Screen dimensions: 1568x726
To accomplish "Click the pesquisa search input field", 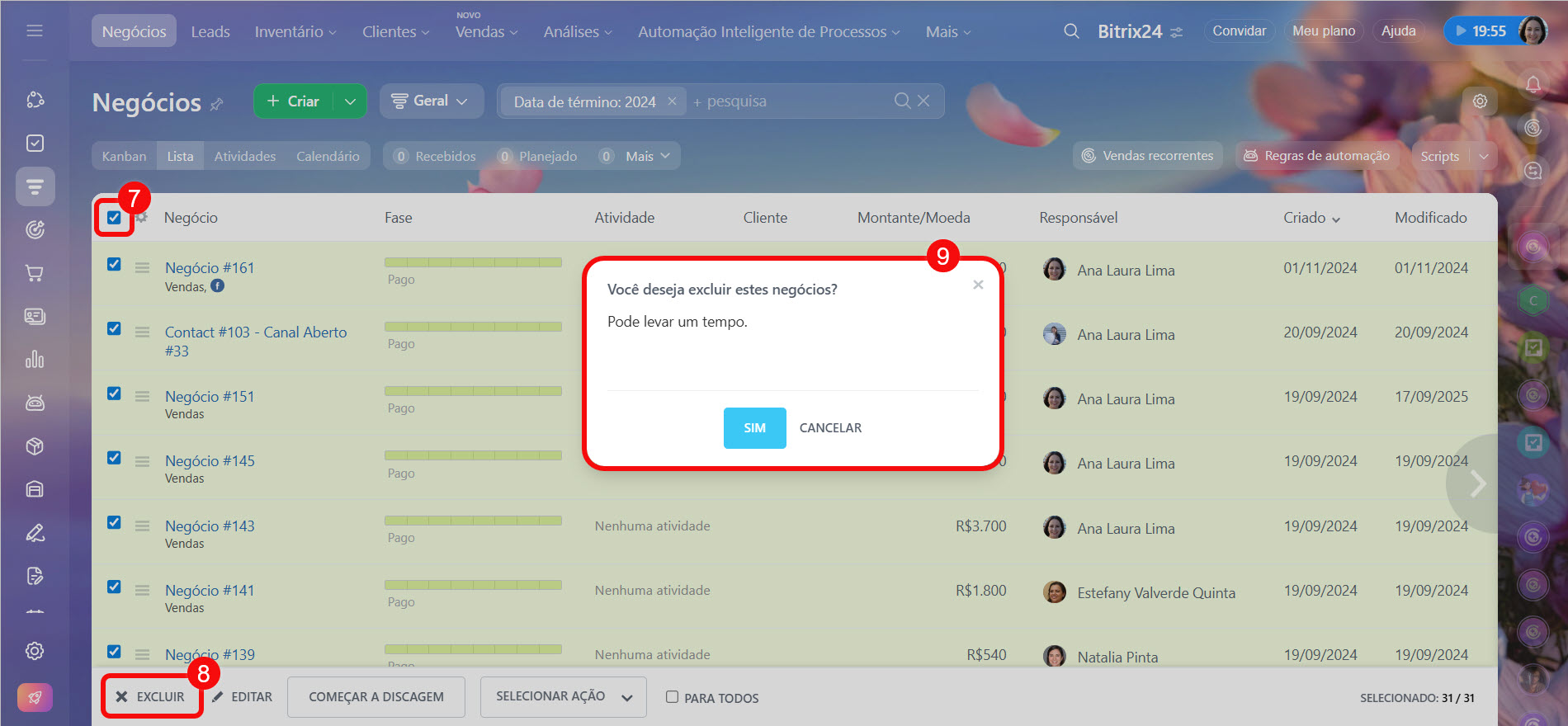I will (x=792, y=101).
